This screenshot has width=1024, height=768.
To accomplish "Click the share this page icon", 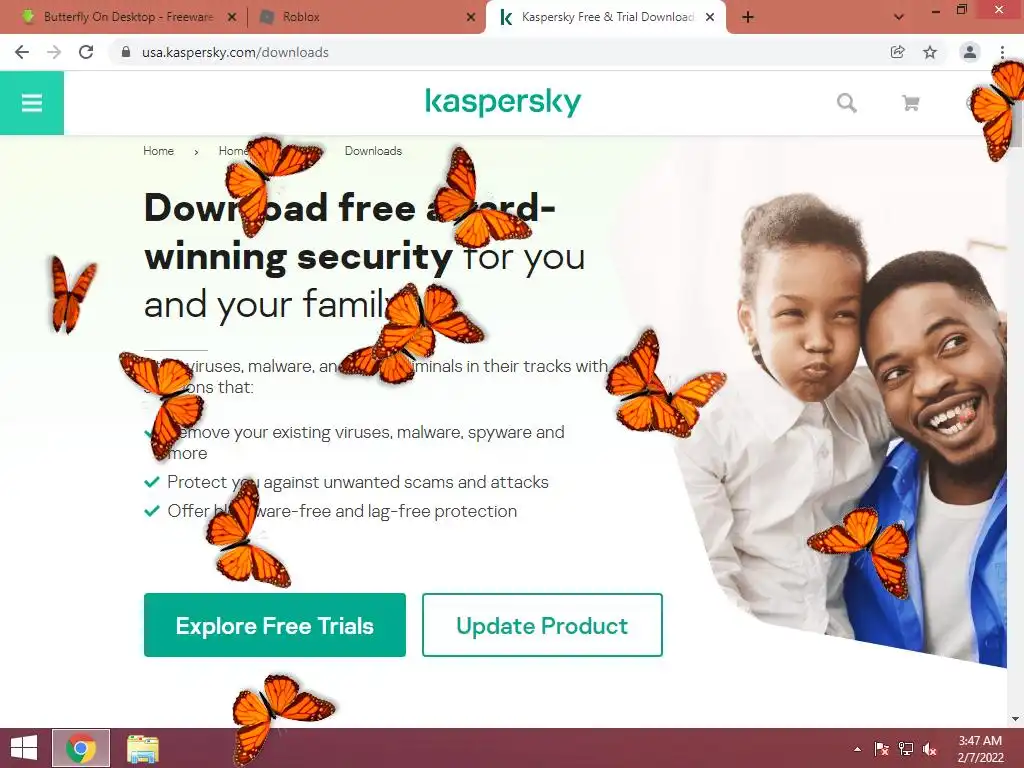I will (898, 52).
